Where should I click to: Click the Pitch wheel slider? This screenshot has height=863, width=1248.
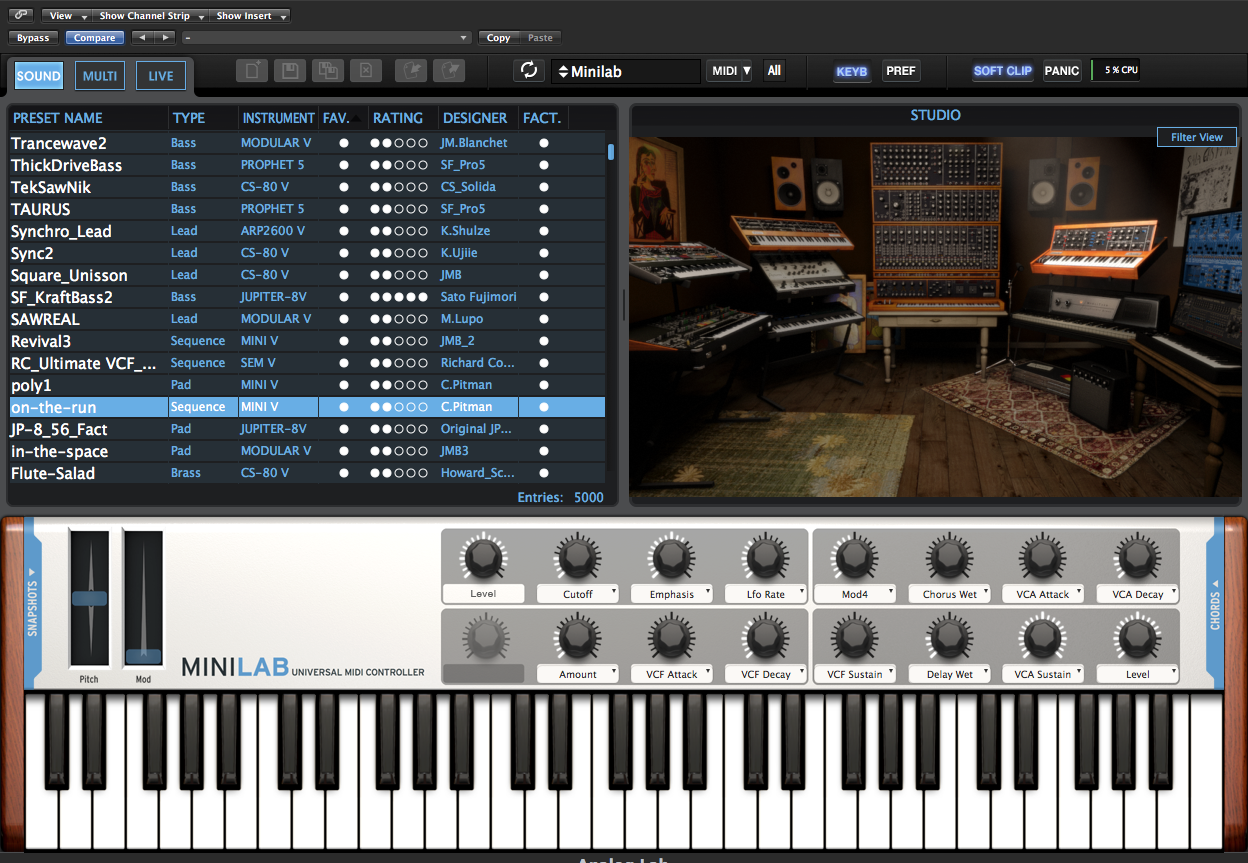89,599
